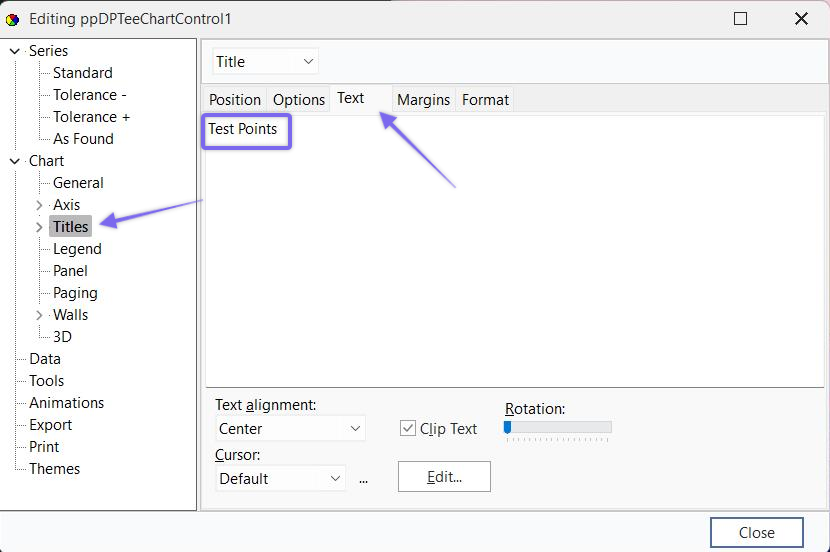Click the Rotation slider track
The image size is (830, 552).
[x=560, y=427]
